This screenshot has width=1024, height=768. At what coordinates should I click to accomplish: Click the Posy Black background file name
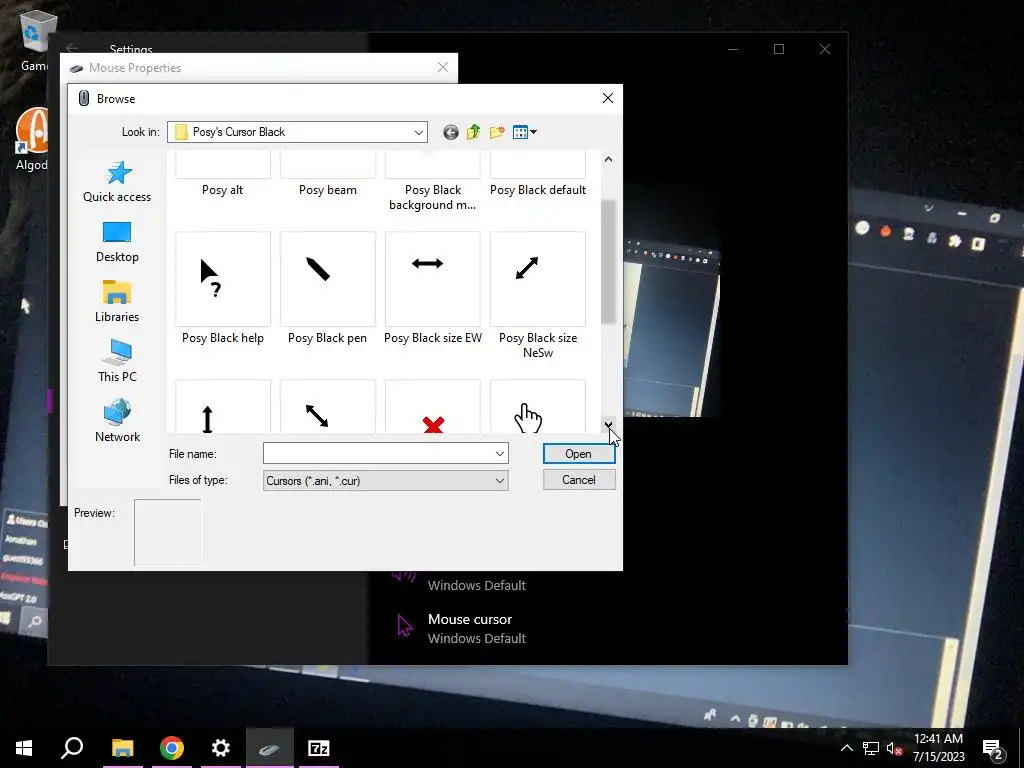tap(432, 197)
